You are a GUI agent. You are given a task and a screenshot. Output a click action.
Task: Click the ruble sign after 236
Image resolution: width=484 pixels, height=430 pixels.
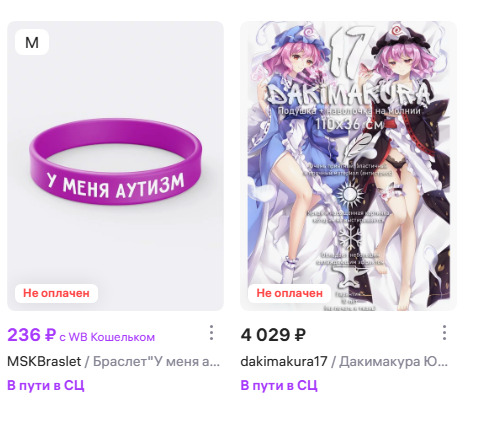pos(50,334)
